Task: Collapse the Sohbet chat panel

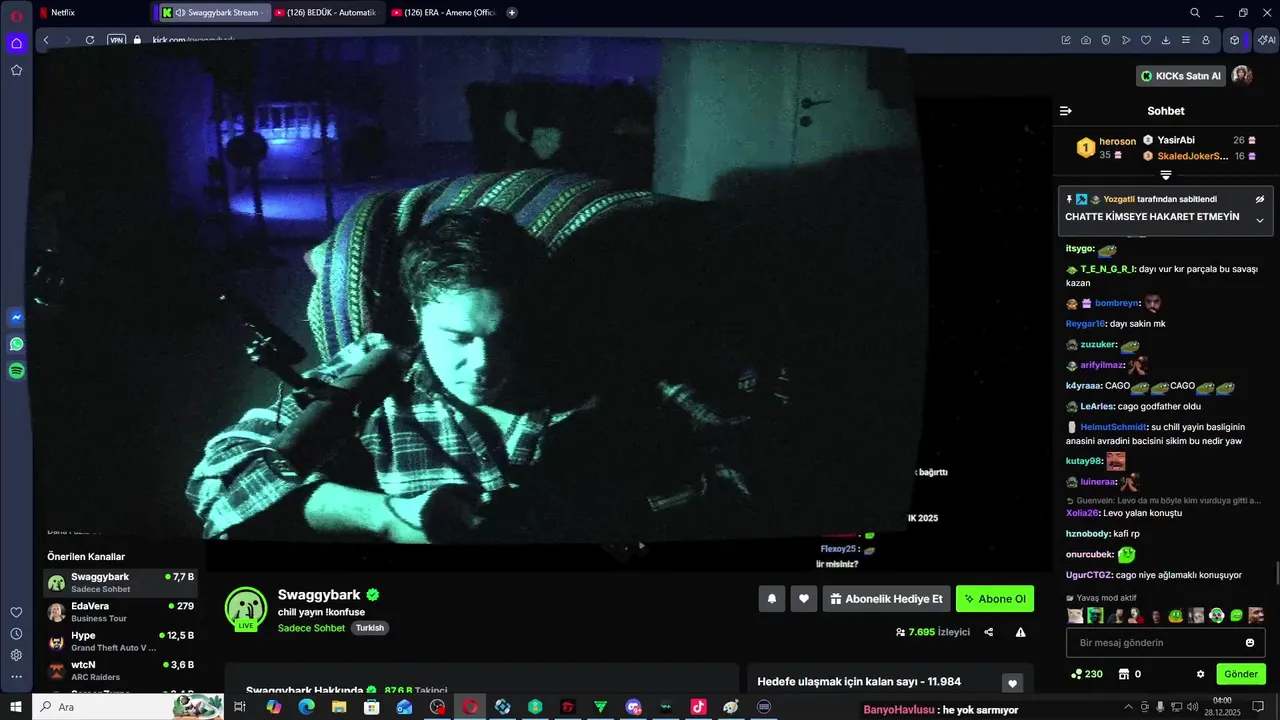Action: pyautogui.click(x=1066, y=111)
